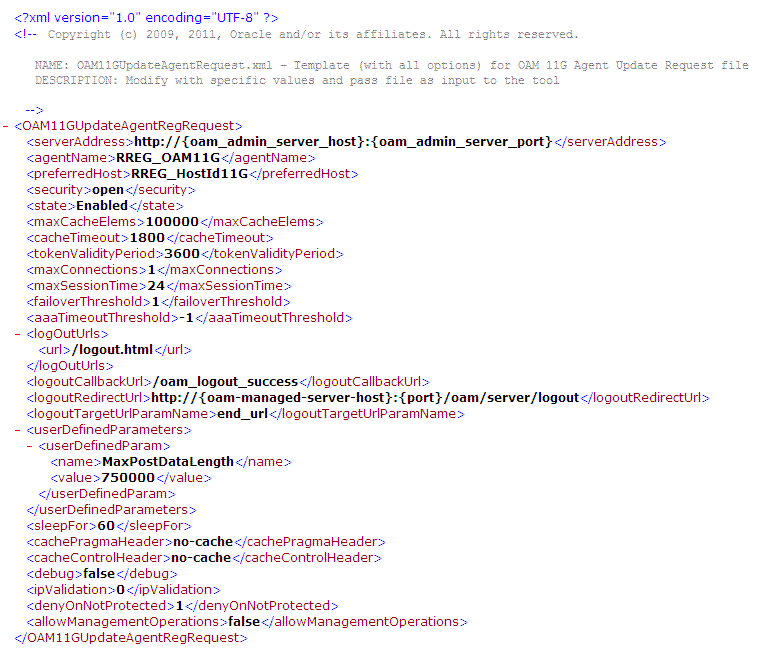Image resolution: width=783 pixels, height=666 pixels.
Task: Click the logoutTargetUrlParamName value end_url
Action: pos(243,414)
